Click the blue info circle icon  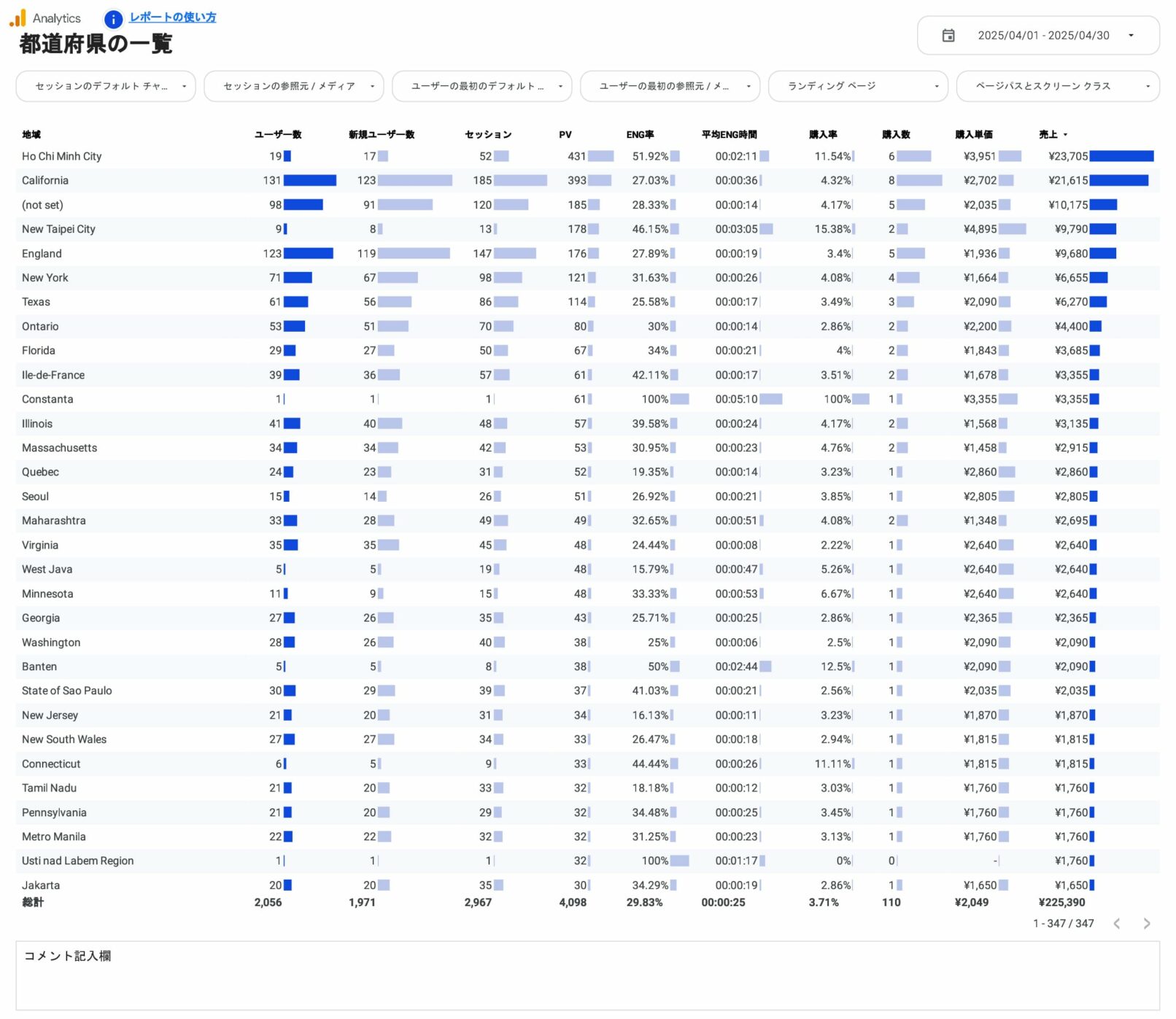click(113, 19)
